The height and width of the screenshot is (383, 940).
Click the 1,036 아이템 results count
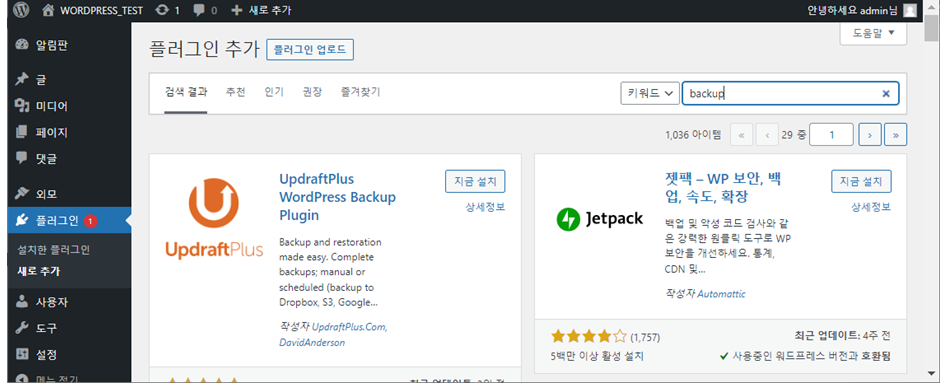coord(693,135)
